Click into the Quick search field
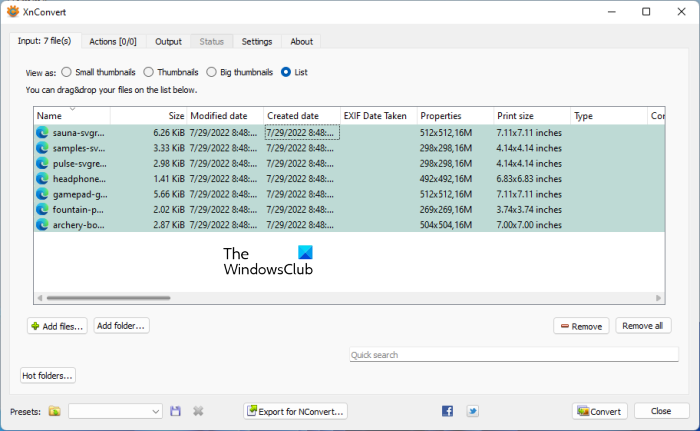700x431 pixels. coord(514,355)
